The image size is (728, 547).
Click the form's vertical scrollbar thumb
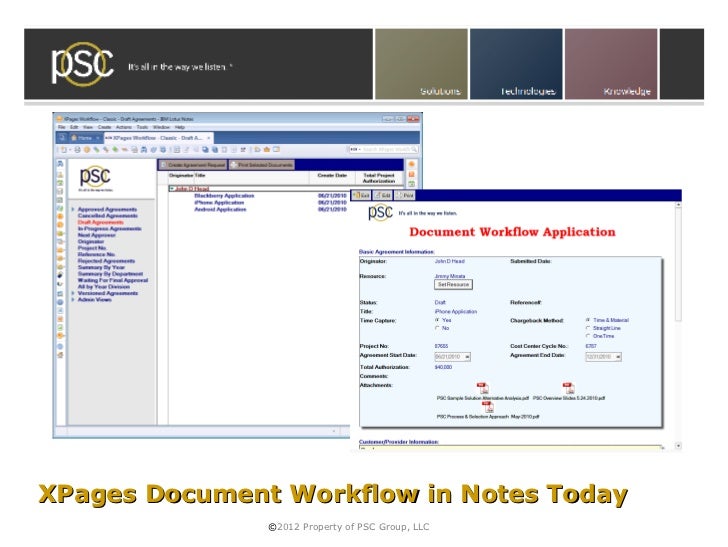[x=678, y=265]
